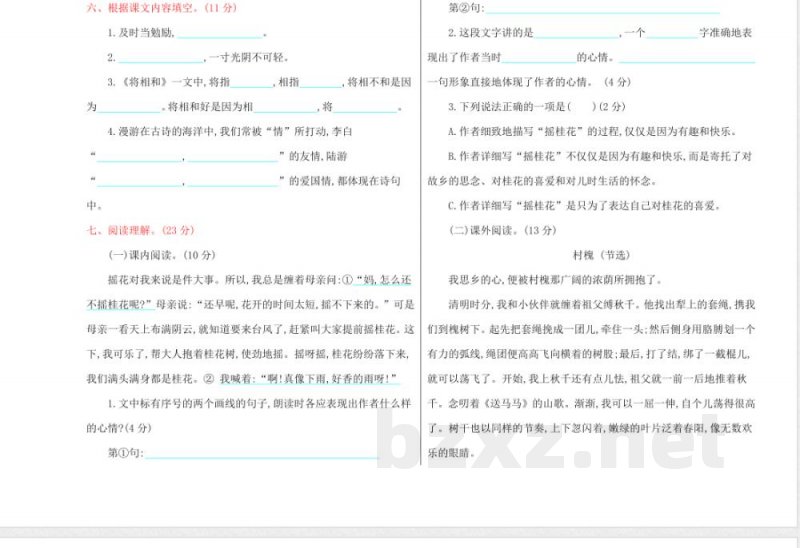Click the text '2.这段文字讲的是'
Image resolution: width=800 pixels, height=548 pixels.
[x=491, y=33]
